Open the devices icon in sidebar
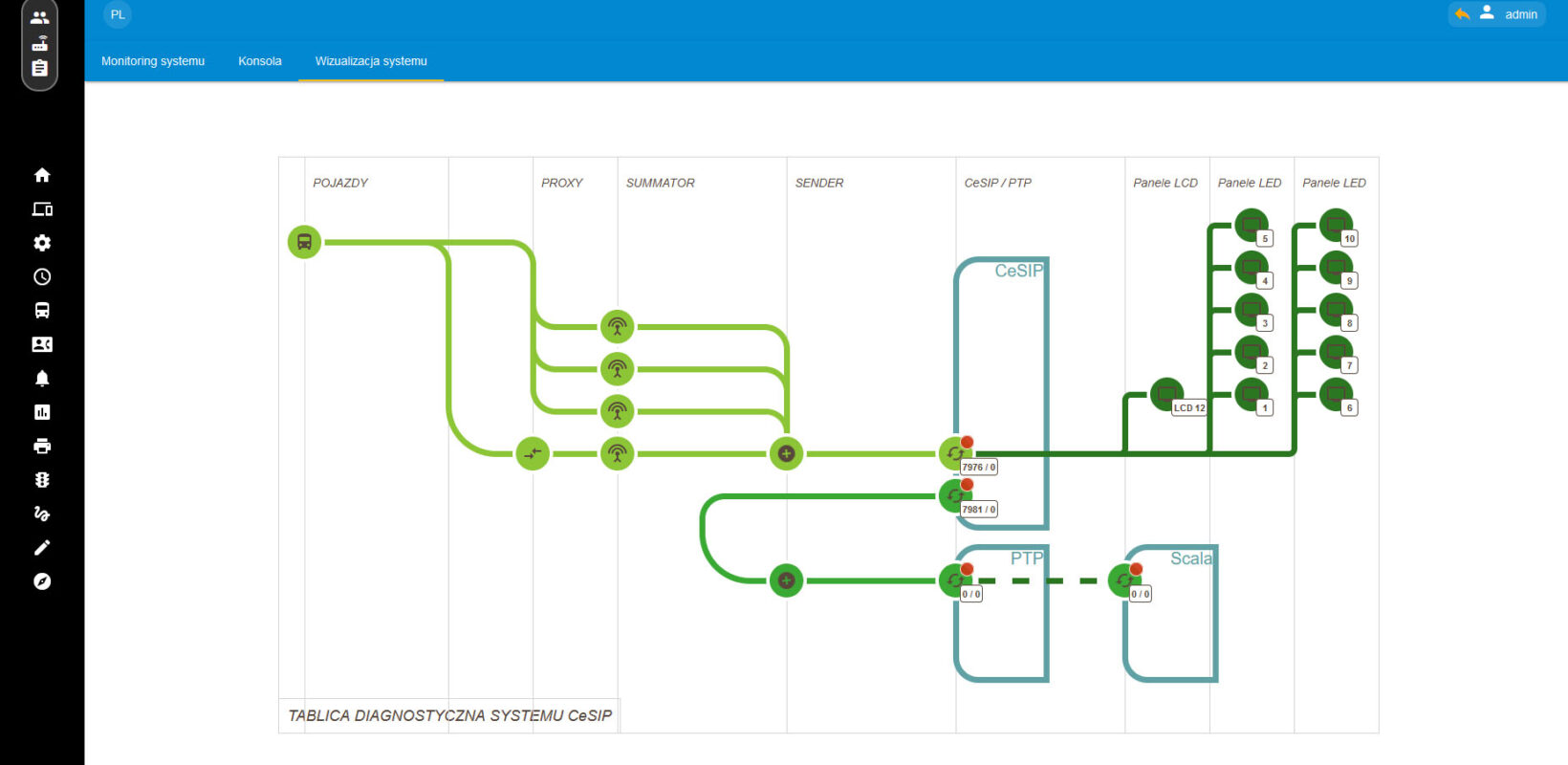Viewport: 1568px width, 765px height. (x=42, y=209)
